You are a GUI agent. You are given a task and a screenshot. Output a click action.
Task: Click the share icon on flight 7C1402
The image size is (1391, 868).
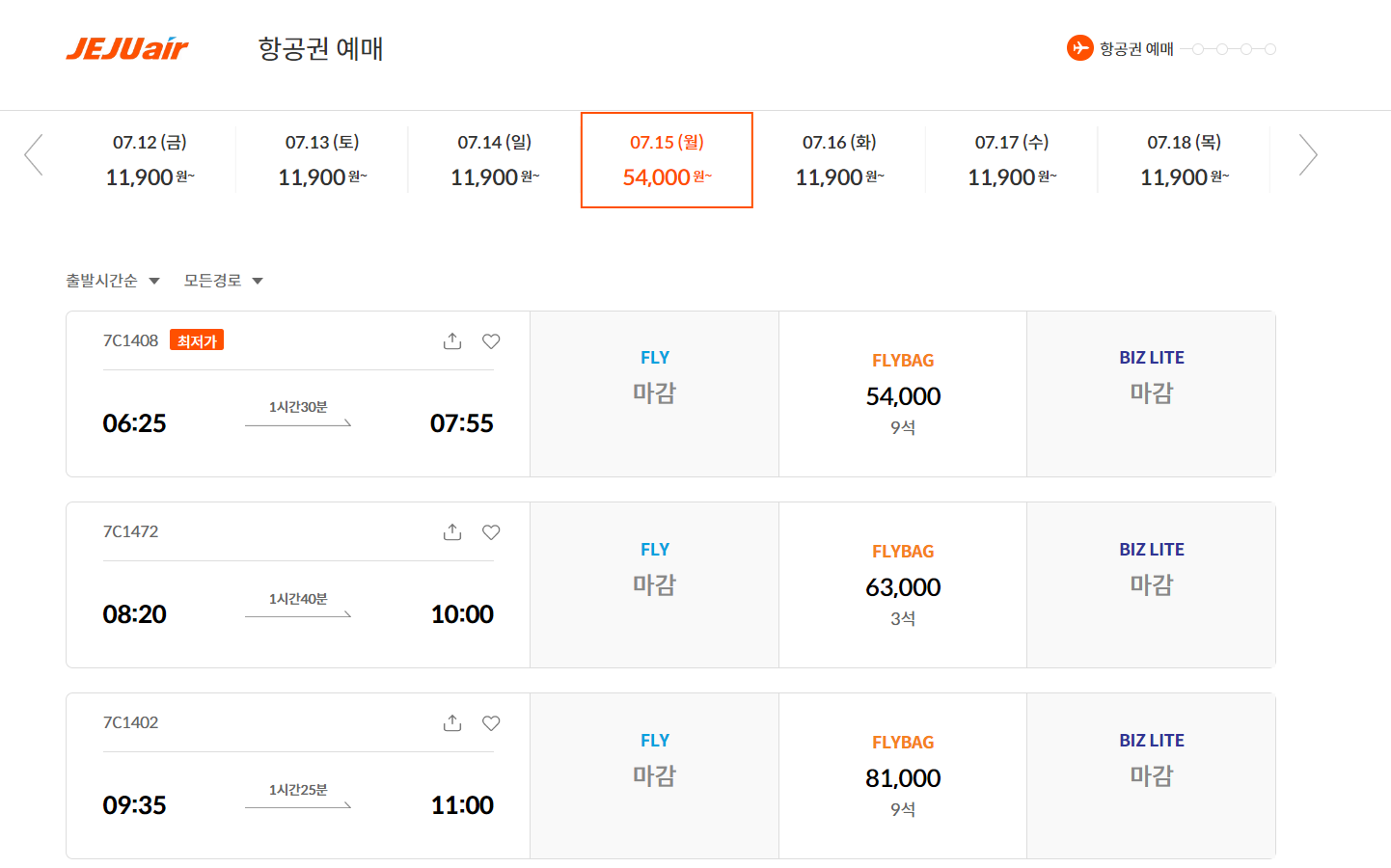coord(451,722)
